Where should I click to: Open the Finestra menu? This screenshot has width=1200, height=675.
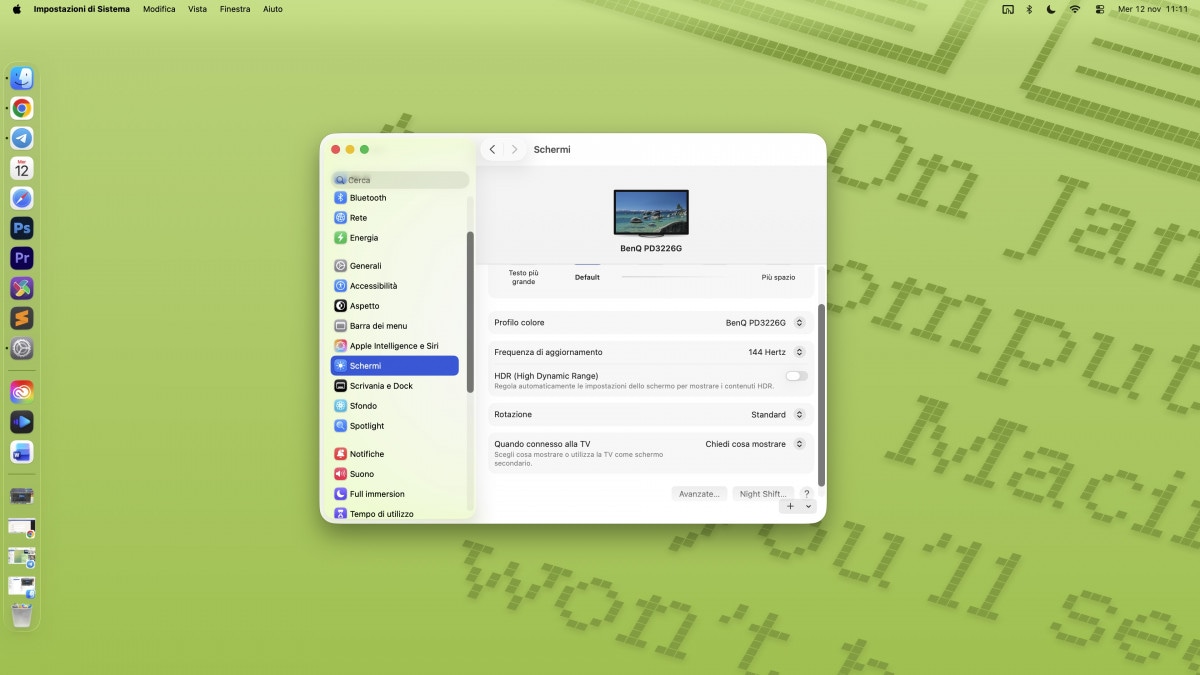[235, 9]
